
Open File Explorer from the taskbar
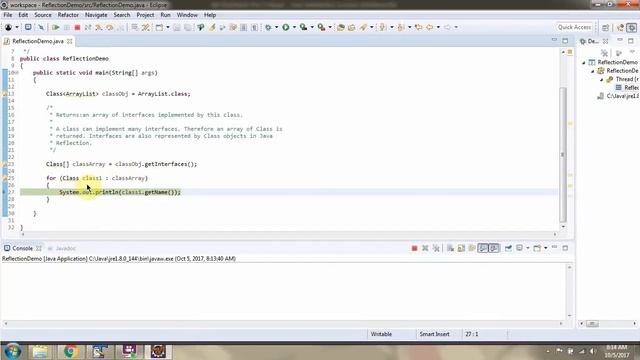click(40, 351)
